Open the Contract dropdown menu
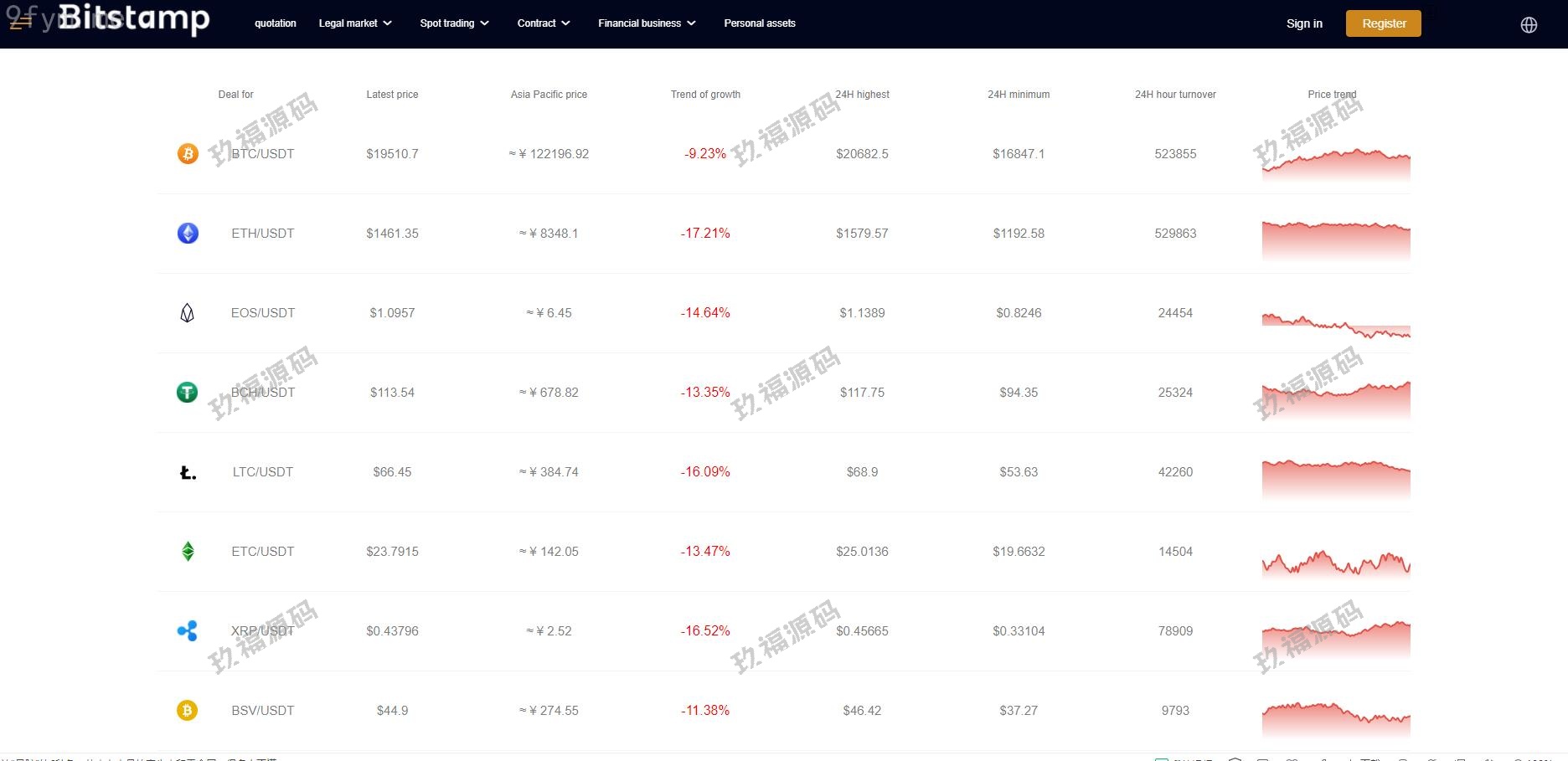Viewport: 1568px width, 761px height. pyautogui.click(x=543, y=23)
